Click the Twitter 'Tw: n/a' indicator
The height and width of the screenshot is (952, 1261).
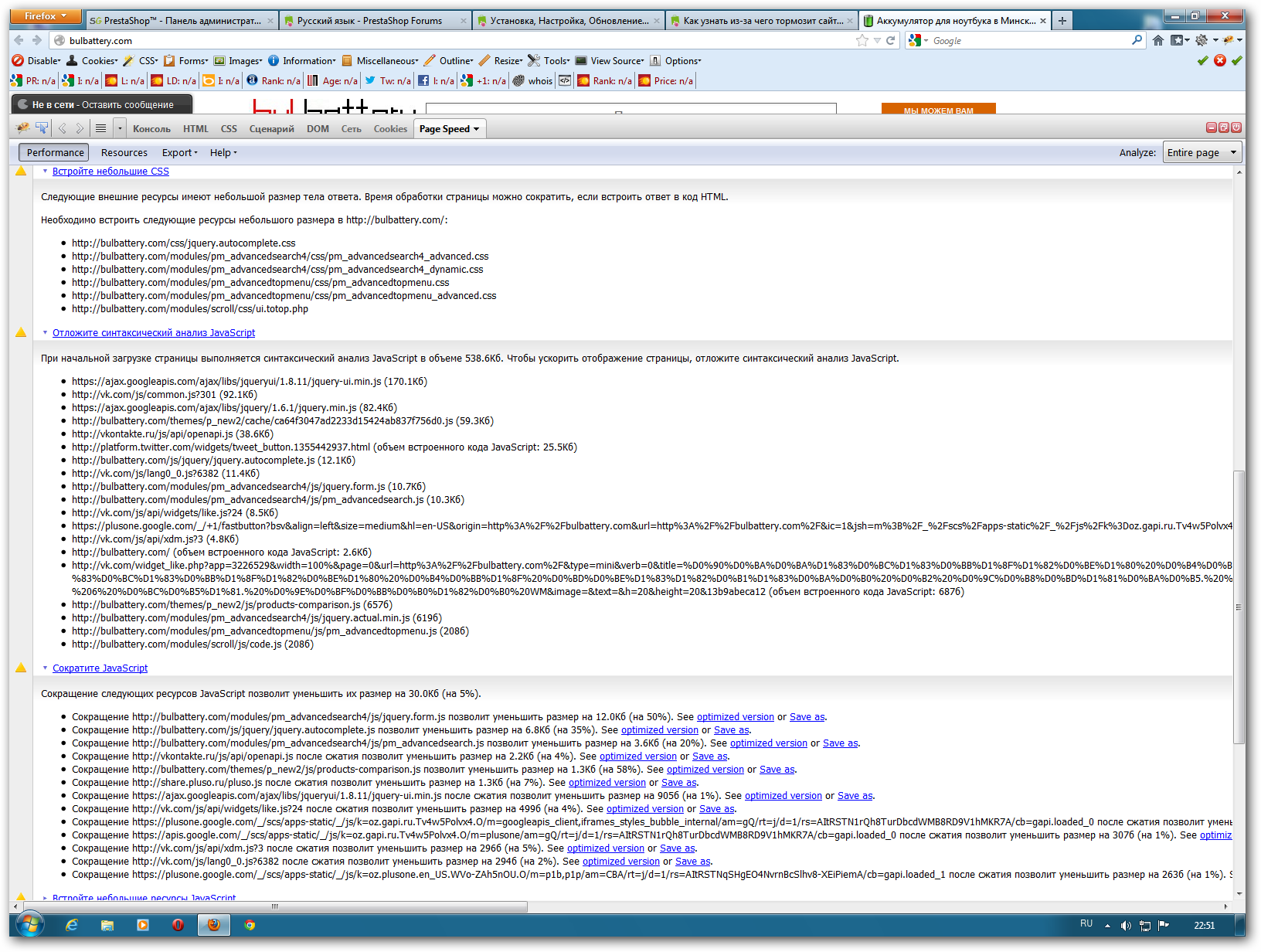(388, 80)
